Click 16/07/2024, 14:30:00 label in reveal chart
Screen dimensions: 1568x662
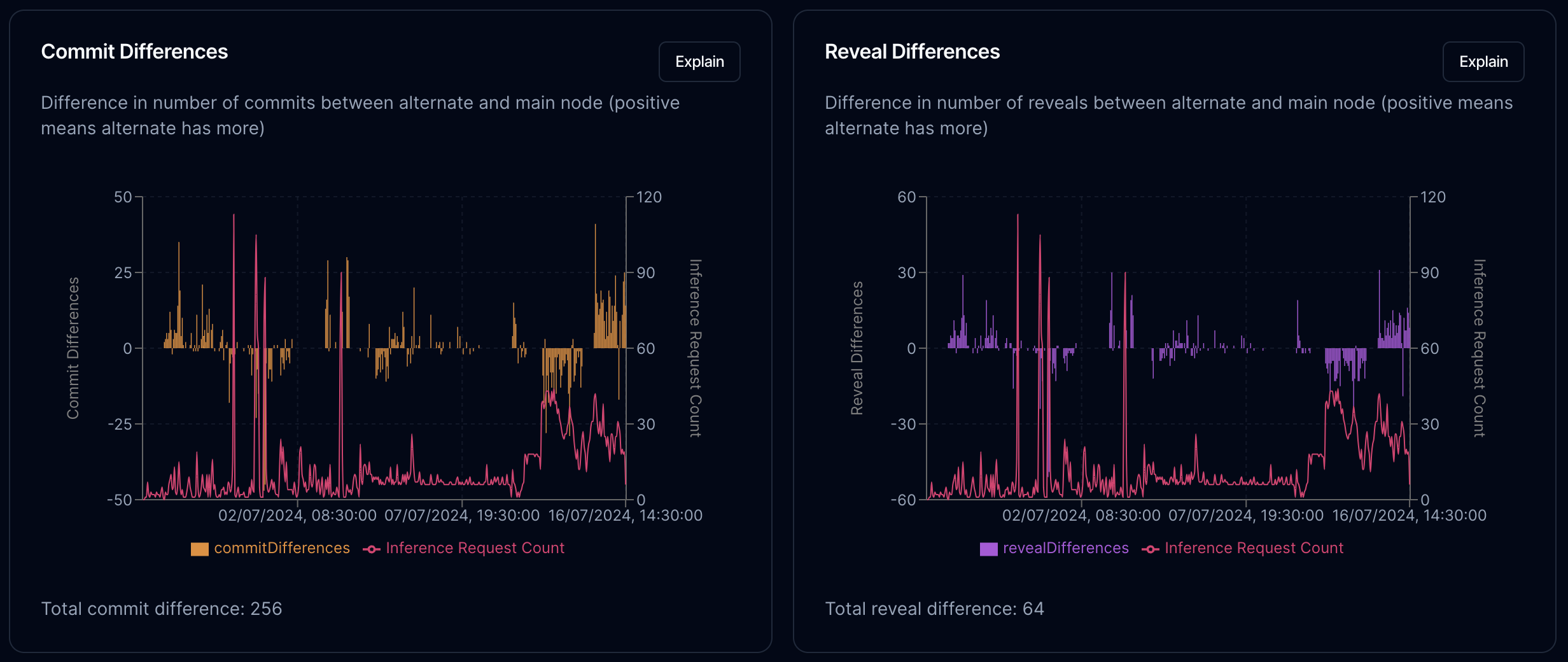pyautogui.click(x=1410, y=515)
